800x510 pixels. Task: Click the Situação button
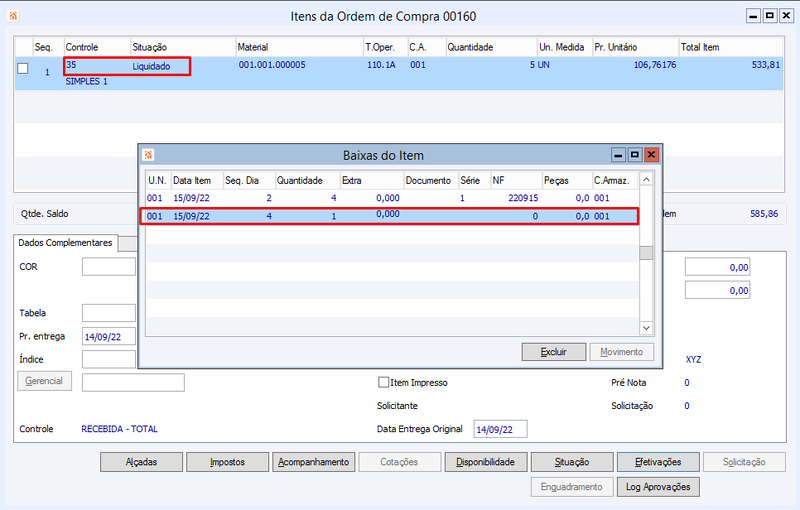click(572, 462)
